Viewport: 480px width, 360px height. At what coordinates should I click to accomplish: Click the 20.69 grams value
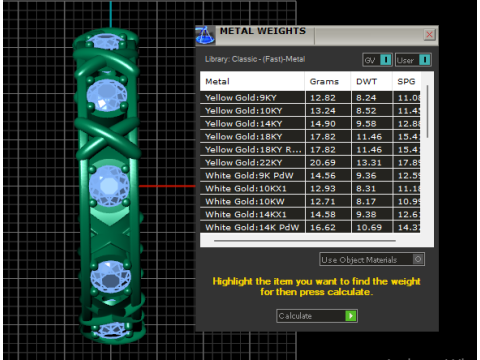pos(323,163)
